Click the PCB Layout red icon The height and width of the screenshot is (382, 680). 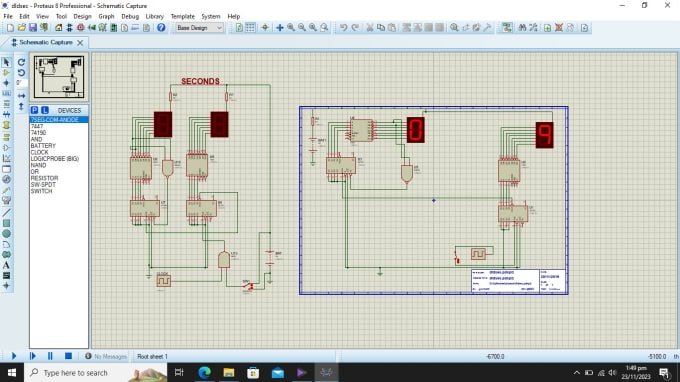pos(81,28)
